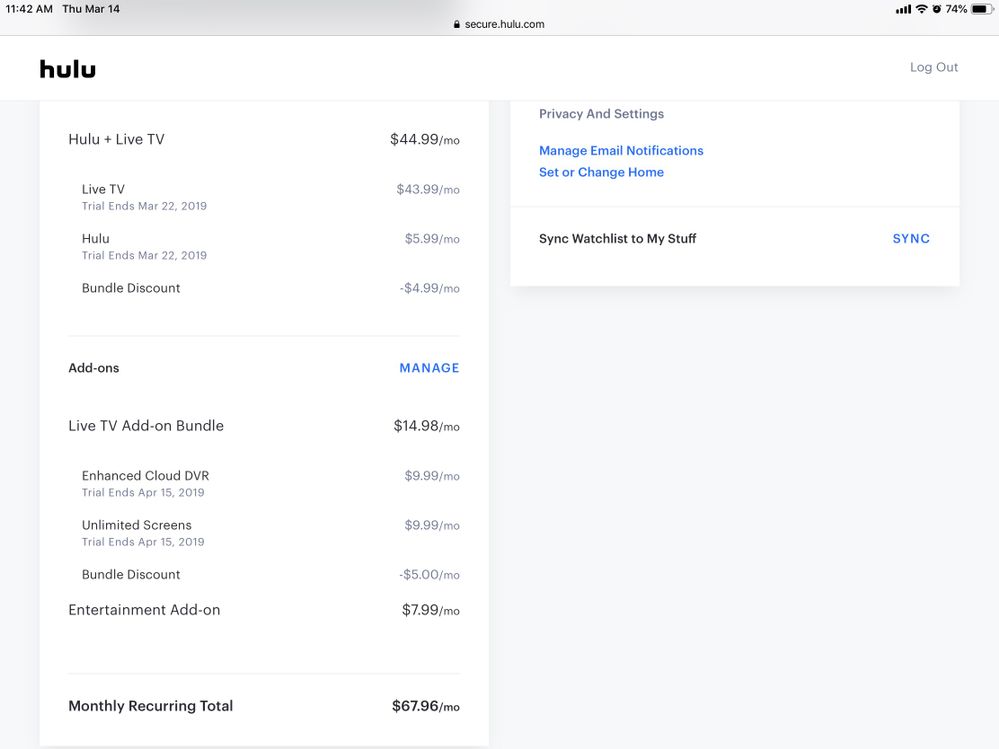Tap the Thu Mar 14 date

point(91,9)
